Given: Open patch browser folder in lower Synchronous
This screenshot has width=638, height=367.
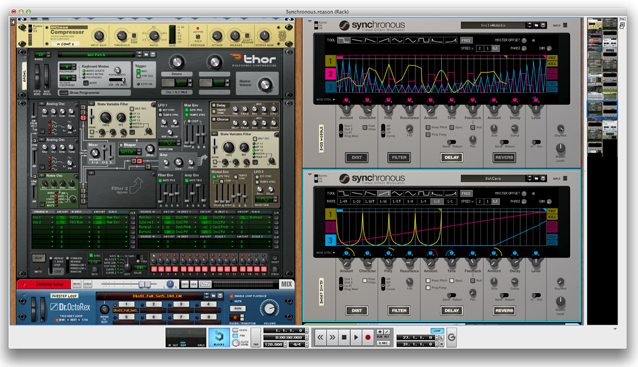Looking at the screenshot, I should click(536, 178).
